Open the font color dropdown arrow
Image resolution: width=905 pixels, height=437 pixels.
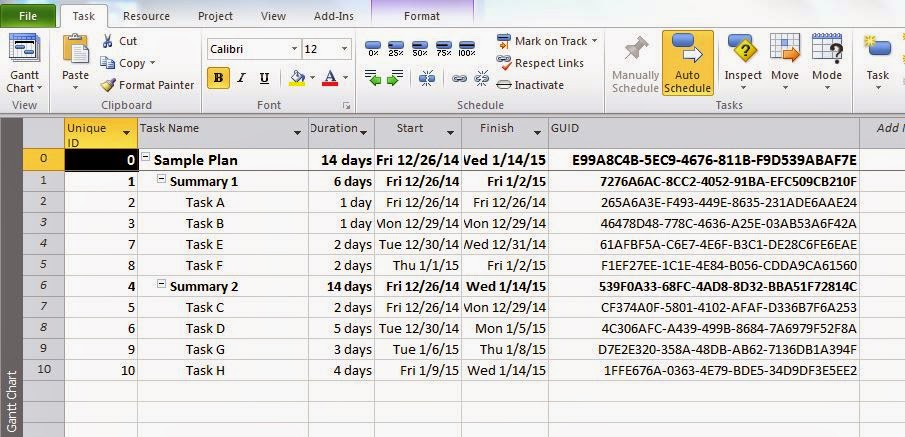[345, 78]
